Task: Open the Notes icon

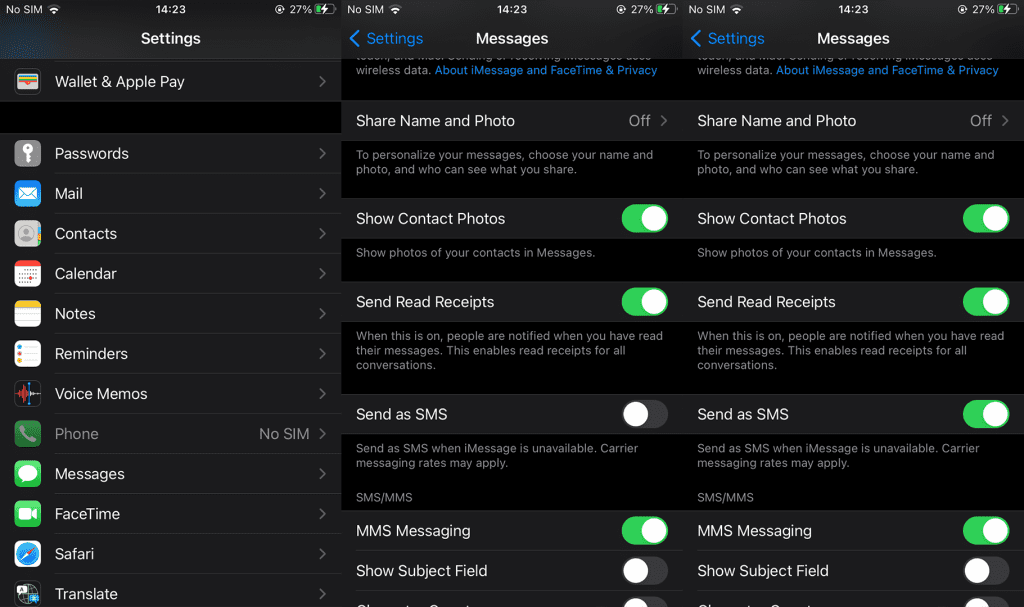Action: 30,313
